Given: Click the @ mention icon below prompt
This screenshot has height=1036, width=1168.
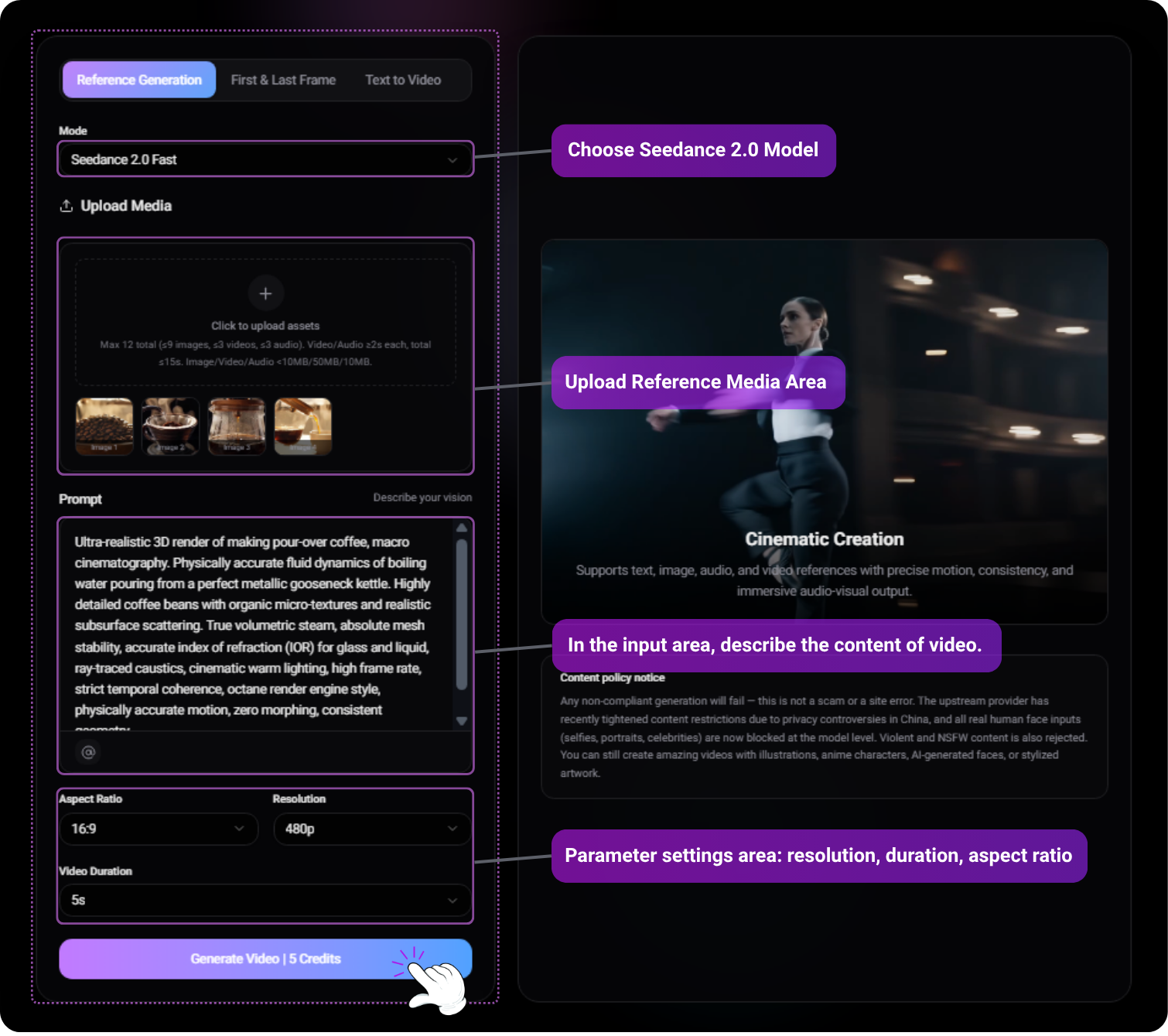Looking at the screenshot, I should [88, 752].
